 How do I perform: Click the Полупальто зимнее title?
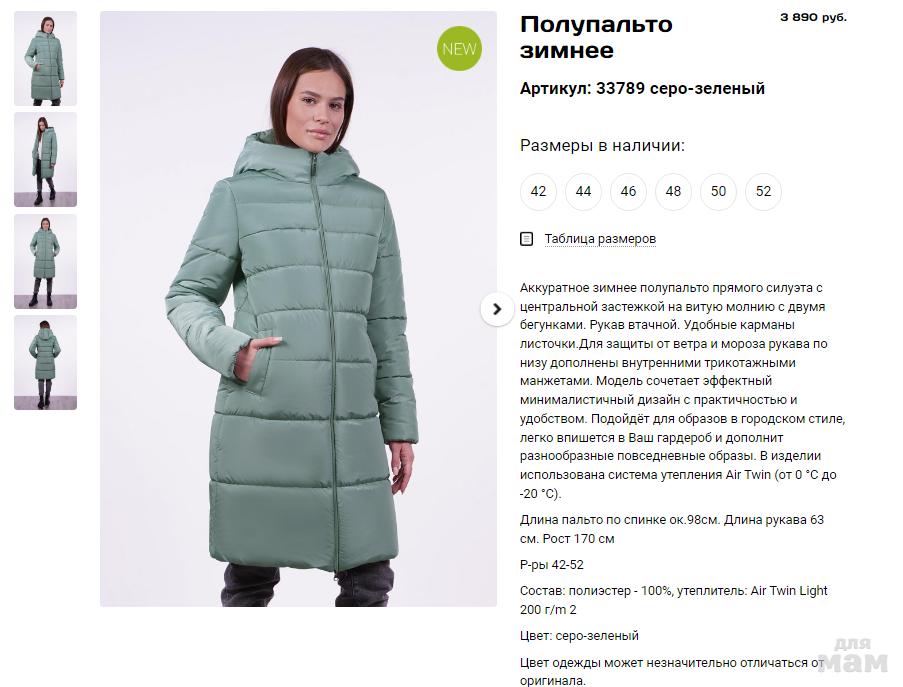pyautogui.click(x=596, y=37)
